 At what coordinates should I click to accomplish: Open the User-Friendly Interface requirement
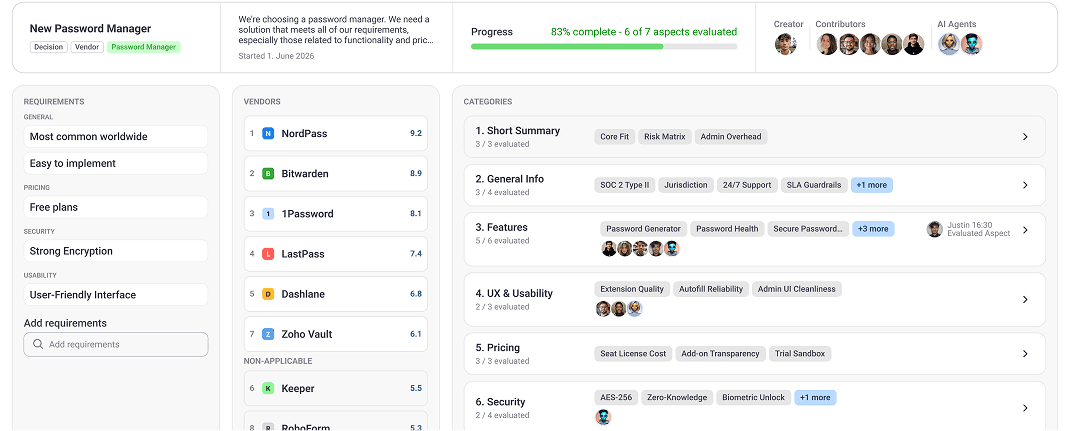116,295
